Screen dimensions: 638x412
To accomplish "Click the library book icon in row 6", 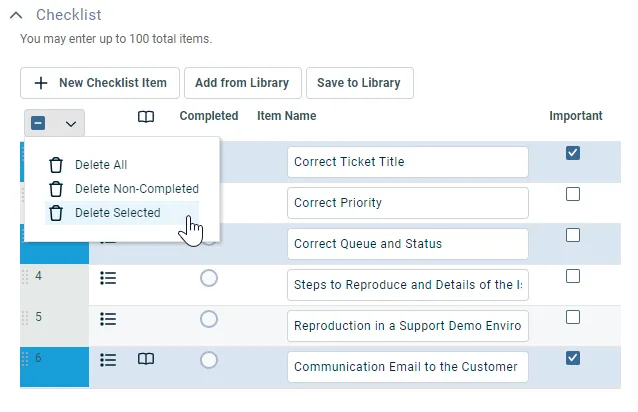I will coord(146,360).
